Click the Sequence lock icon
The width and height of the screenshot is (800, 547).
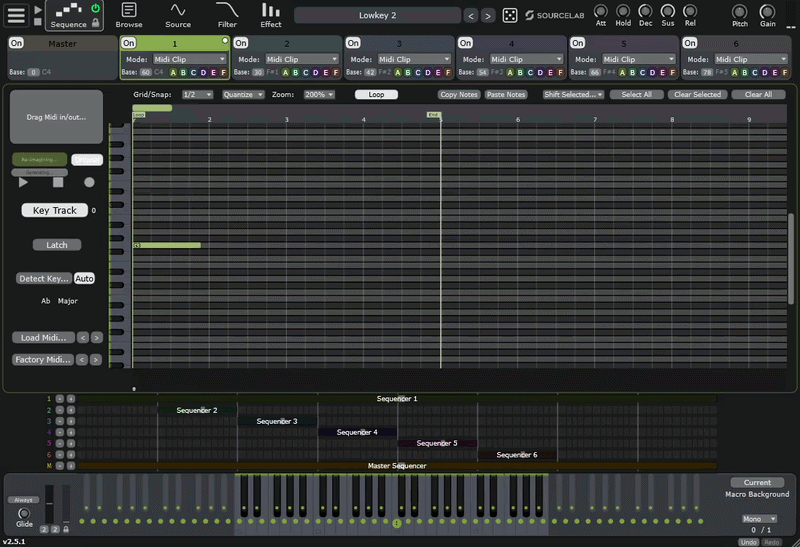pyautogui.click(x=95, y=23)
